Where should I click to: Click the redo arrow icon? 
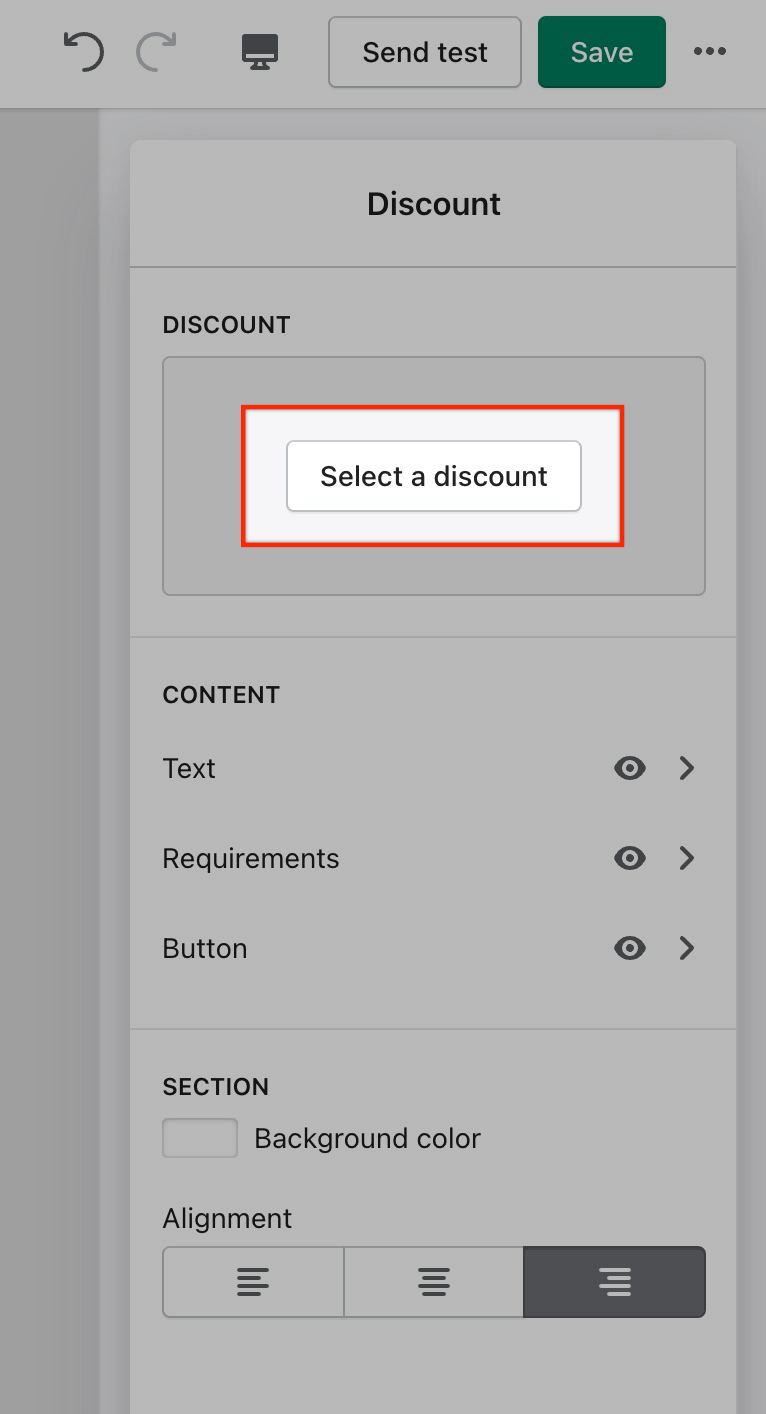(156, 51)
